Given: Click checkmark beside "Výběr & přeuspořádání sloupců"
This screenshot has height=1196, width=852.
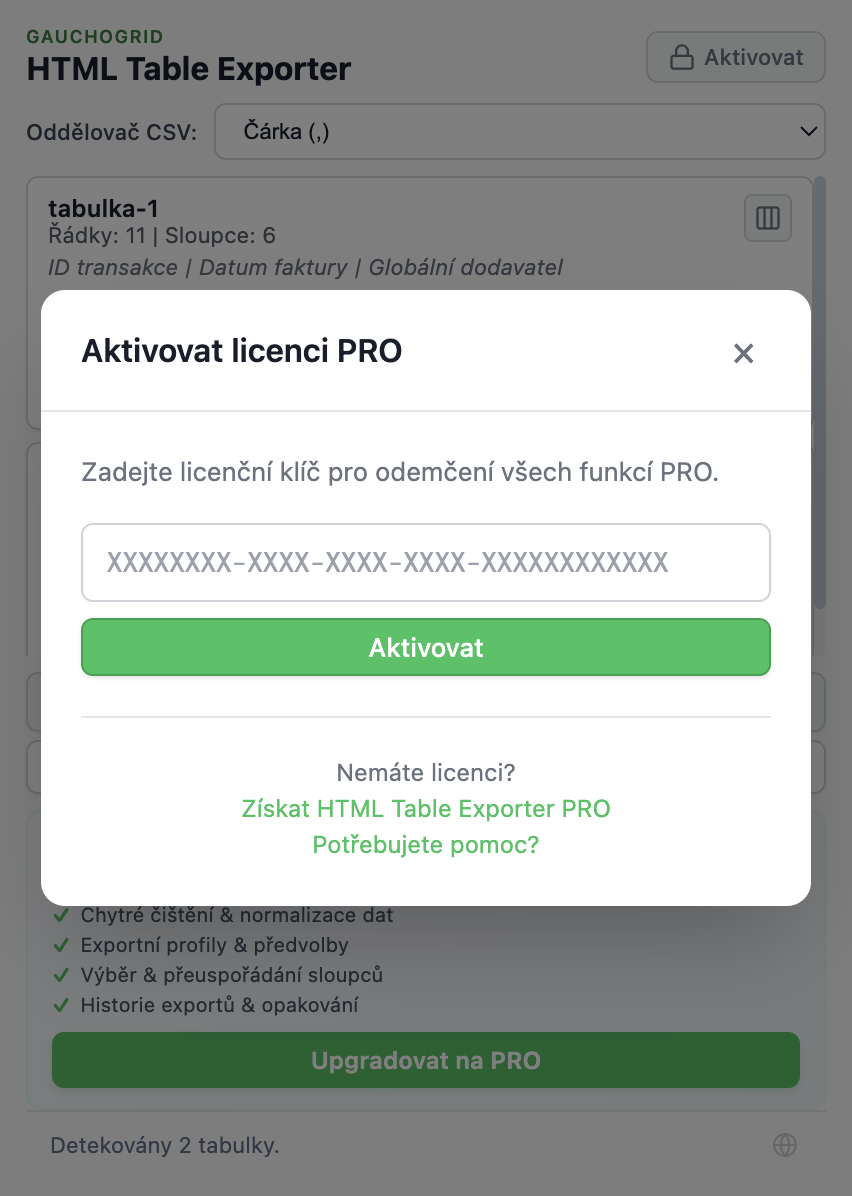Looking at the screenshot, I should tap(61, 975).
